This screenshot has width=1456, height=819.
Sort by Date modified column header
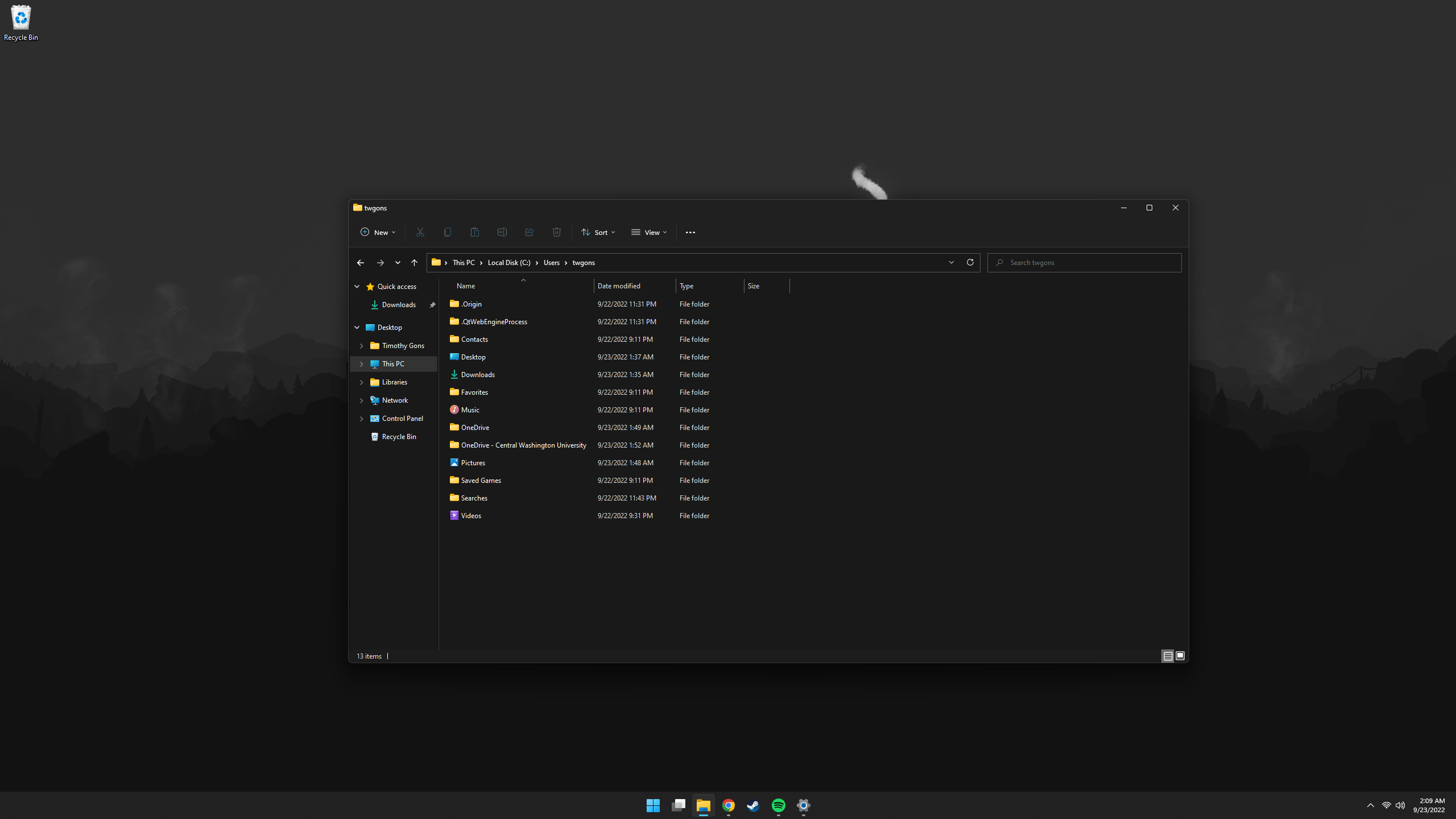(x=635, y=286)
